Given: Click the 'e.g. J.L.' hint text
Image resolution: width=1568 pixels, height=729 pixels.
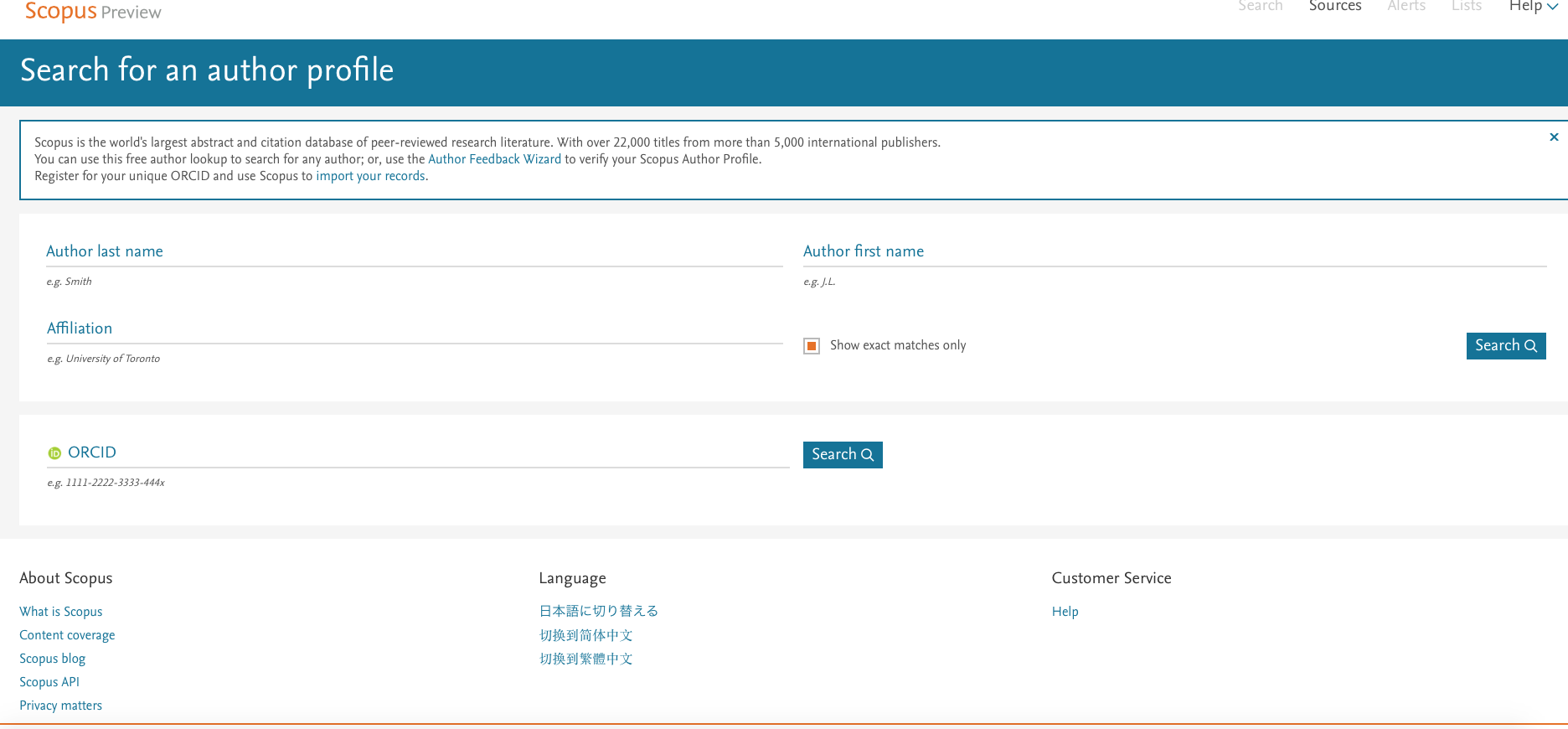Looking at the screenshot, I should [819, 282].
